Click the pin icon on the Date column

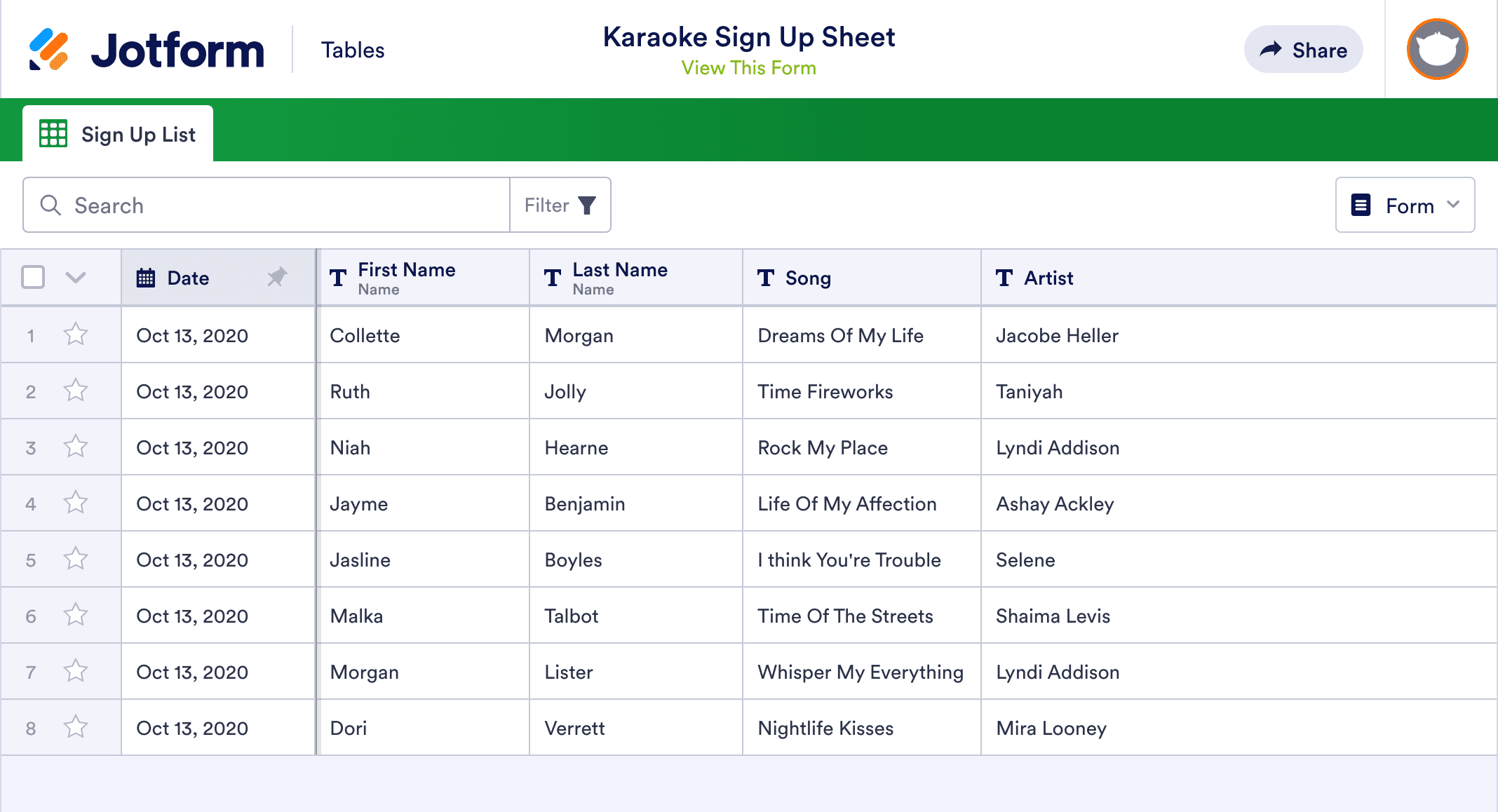(x=277, y=277)
